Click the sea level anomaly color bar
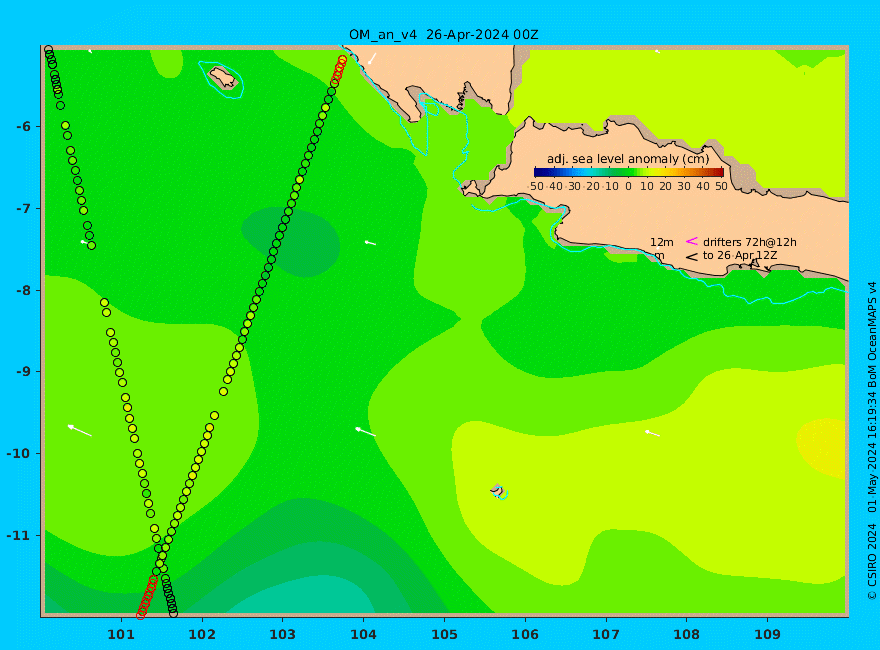This screenshot has height=650, width=880. [629, 172]
